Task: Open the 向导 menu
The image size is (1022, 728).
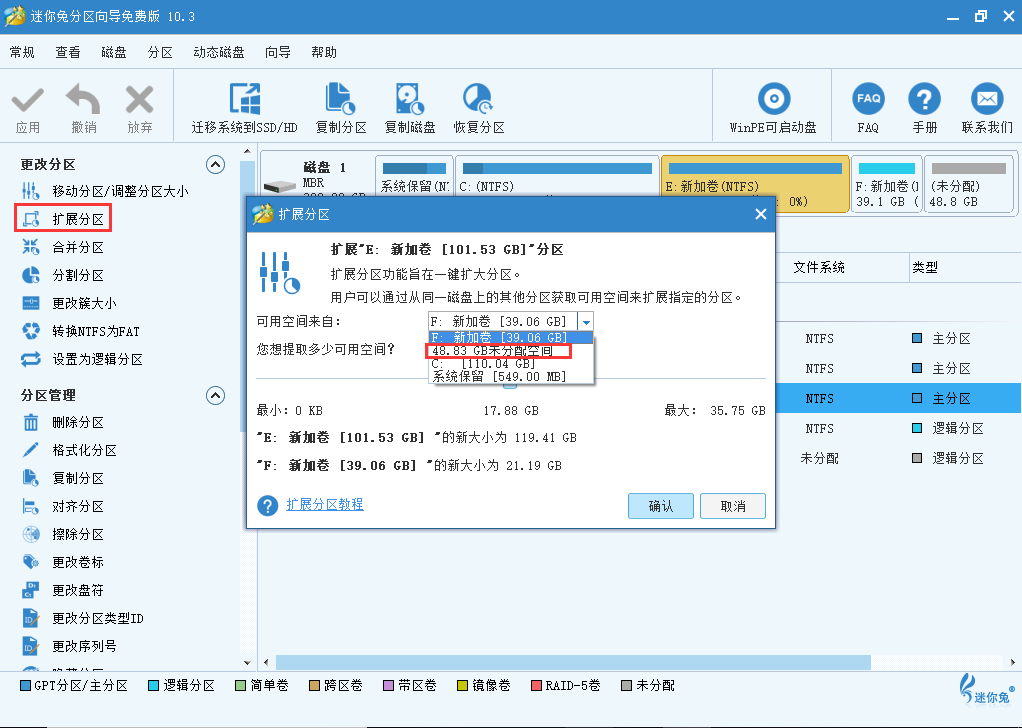Action: pyautogui.click(x=278, y=52)
